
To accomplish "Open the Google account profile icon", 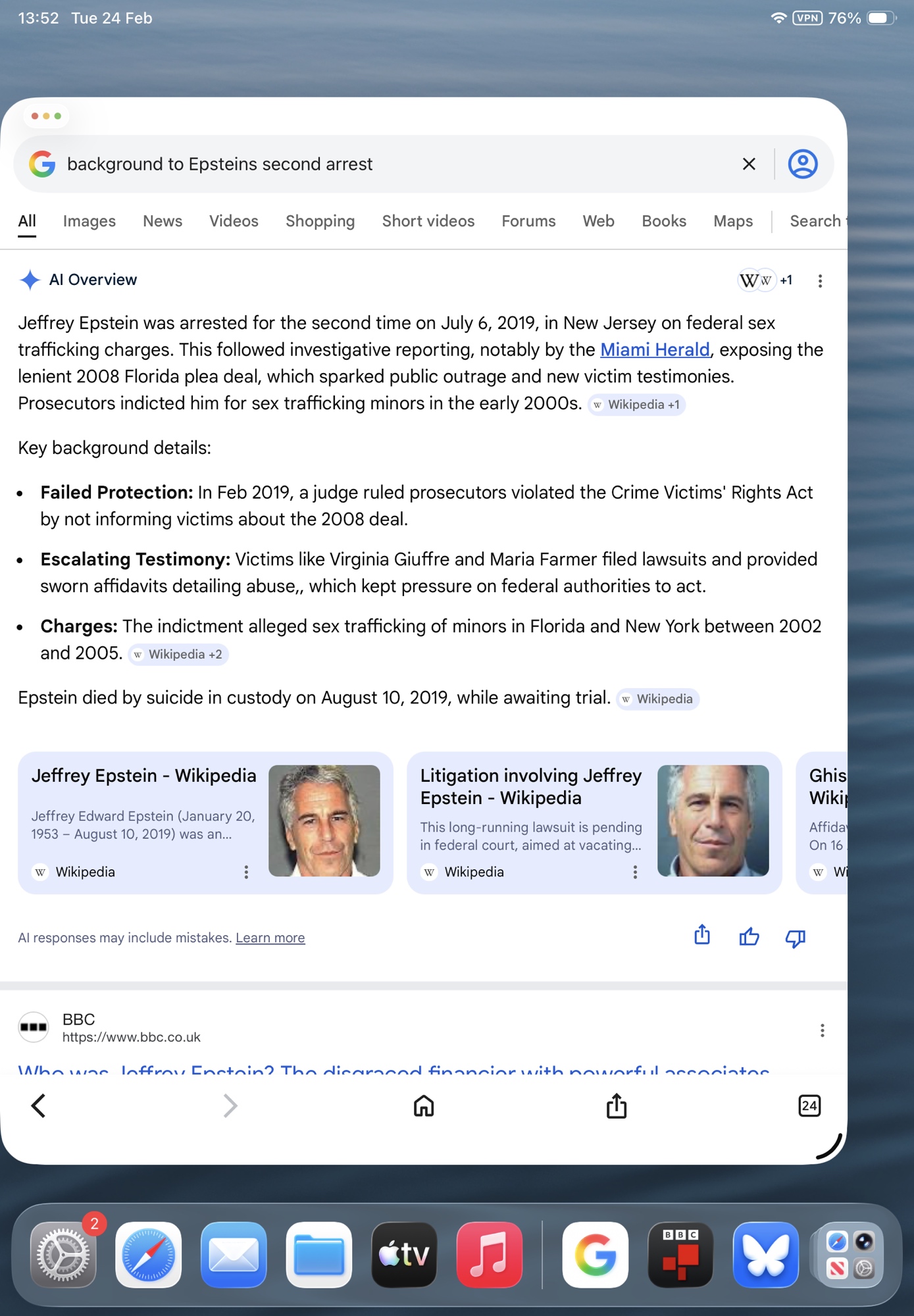I will point(802,164).
